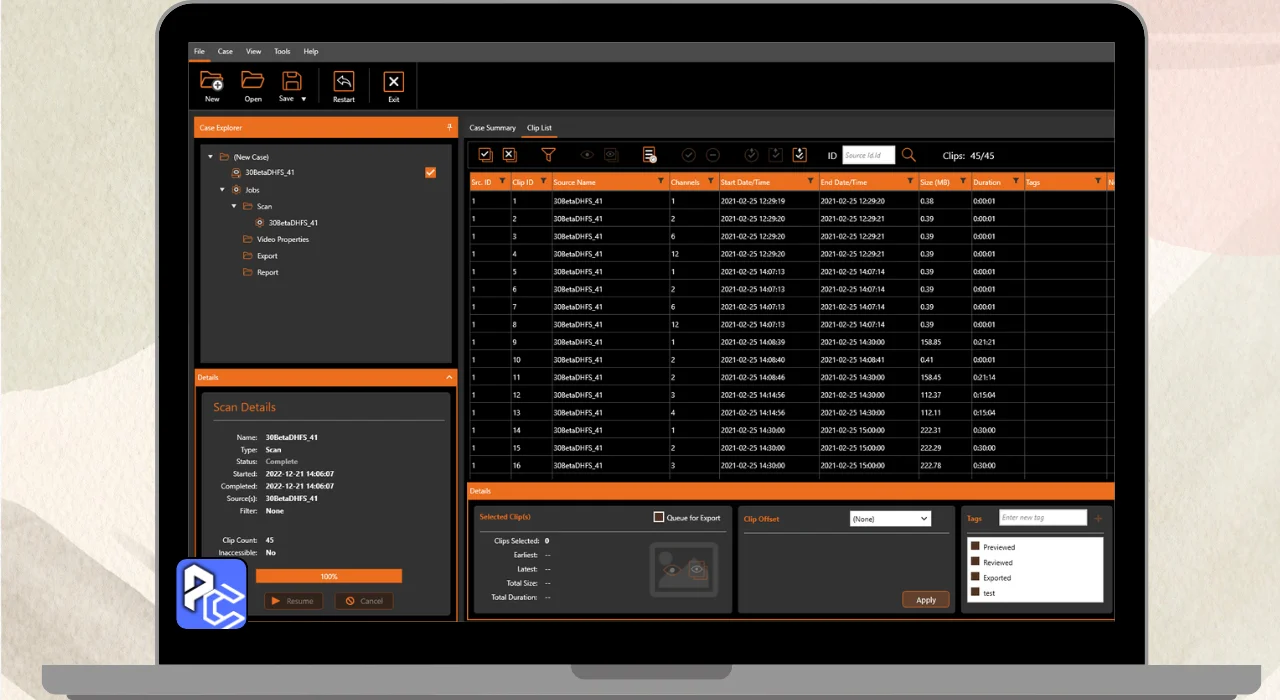Open the Clip Offset (None) dropdown
The image size is (1280, 700).
pyautogui.click(x=890, y=518)
